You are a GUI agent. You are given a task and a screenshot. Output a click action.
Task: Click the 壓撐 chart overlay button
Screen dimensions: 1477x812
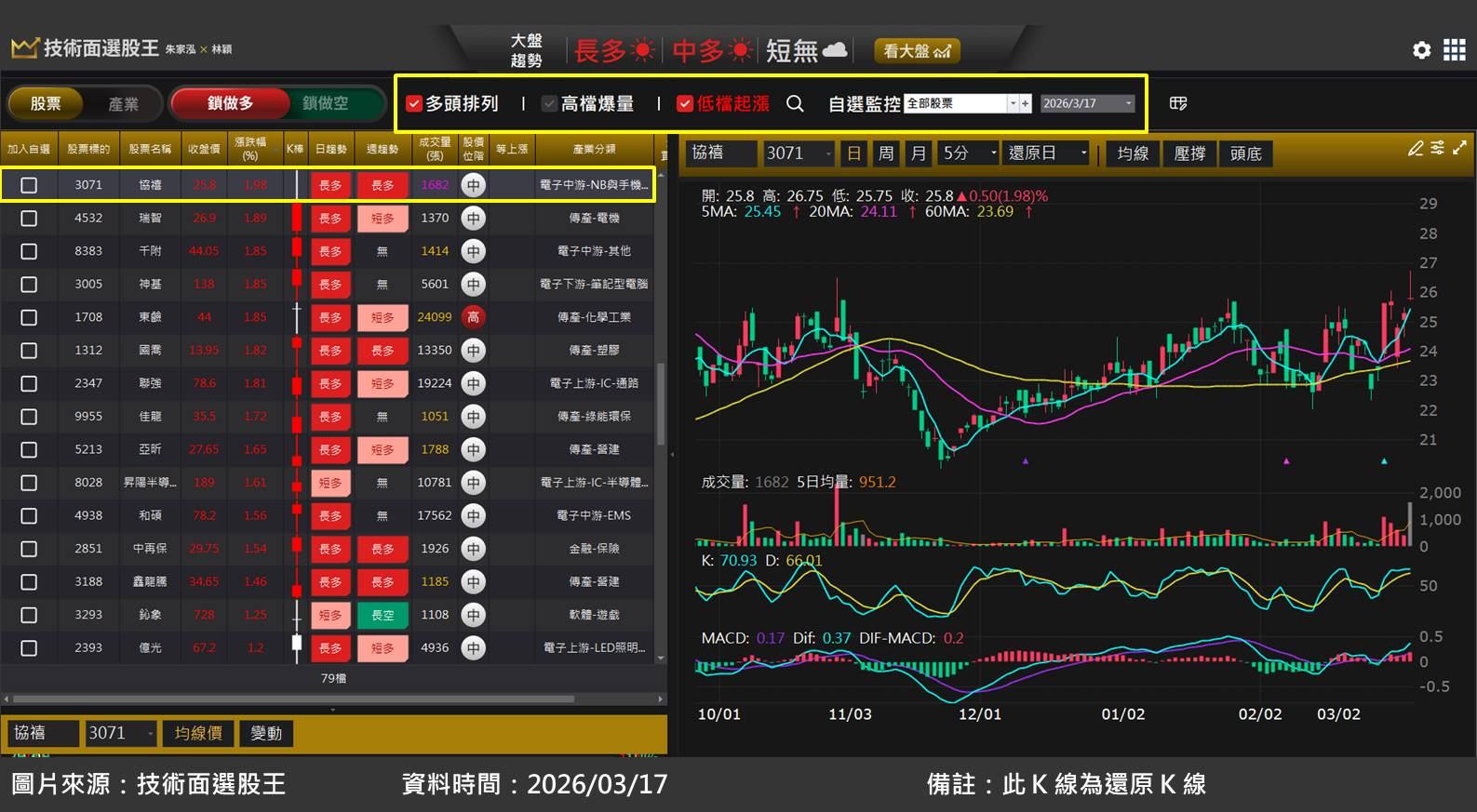pos(1189,153)
